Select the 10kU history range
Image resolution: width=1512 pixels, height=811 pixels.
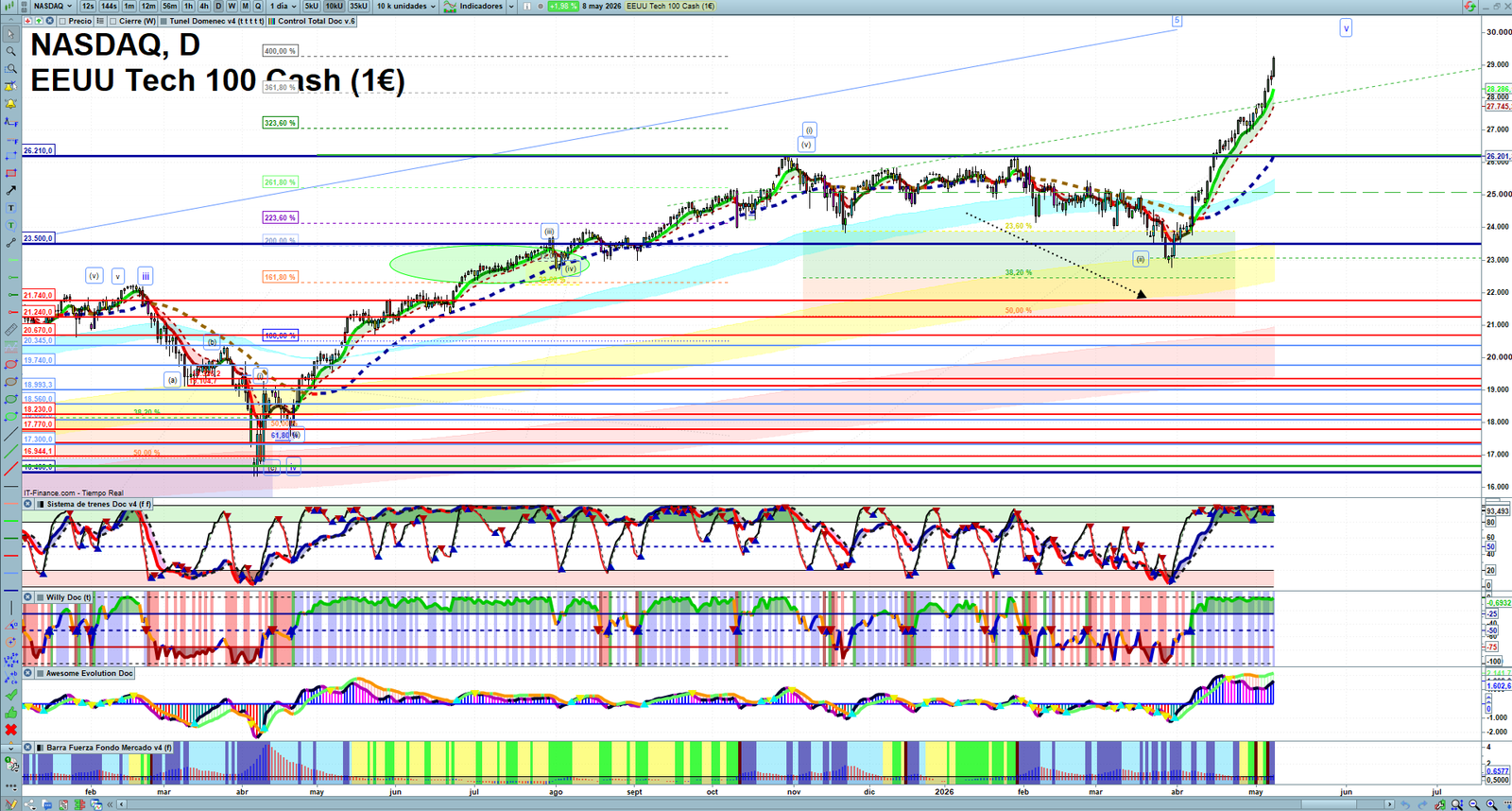pos(335,6)
